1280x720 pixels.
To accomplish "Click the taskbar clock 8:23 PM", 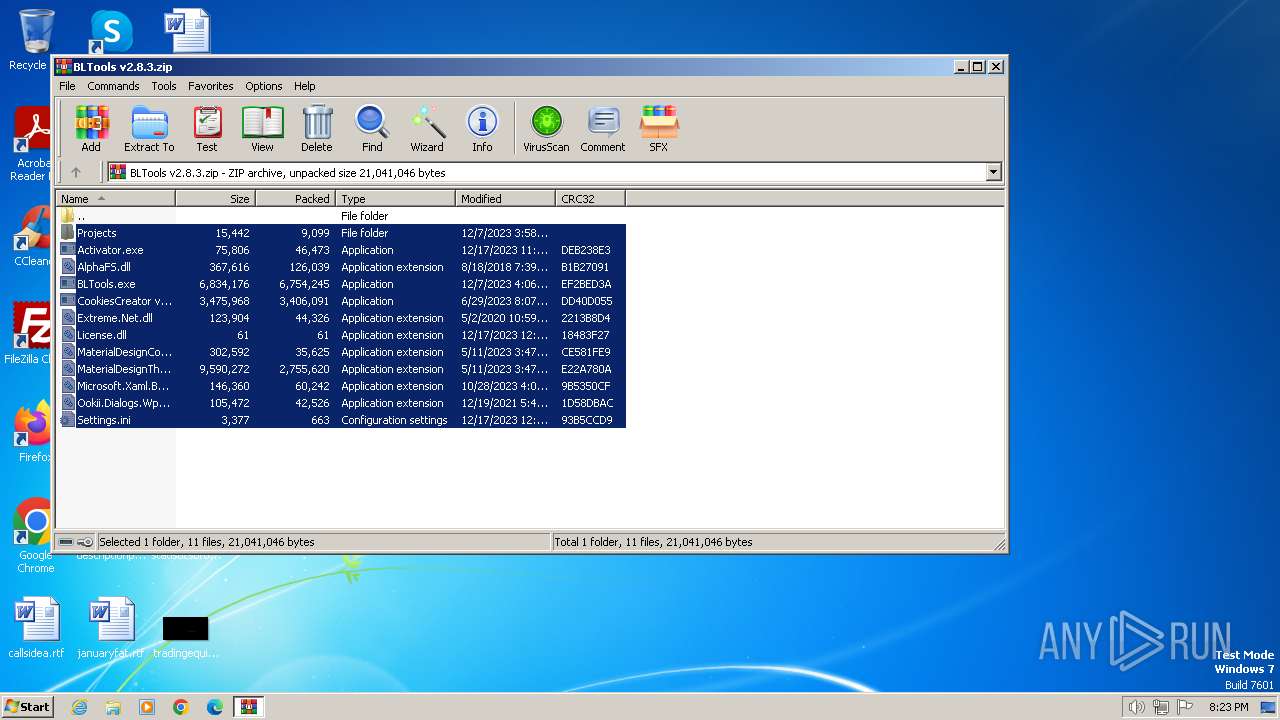I will [x=1228, y=707].
